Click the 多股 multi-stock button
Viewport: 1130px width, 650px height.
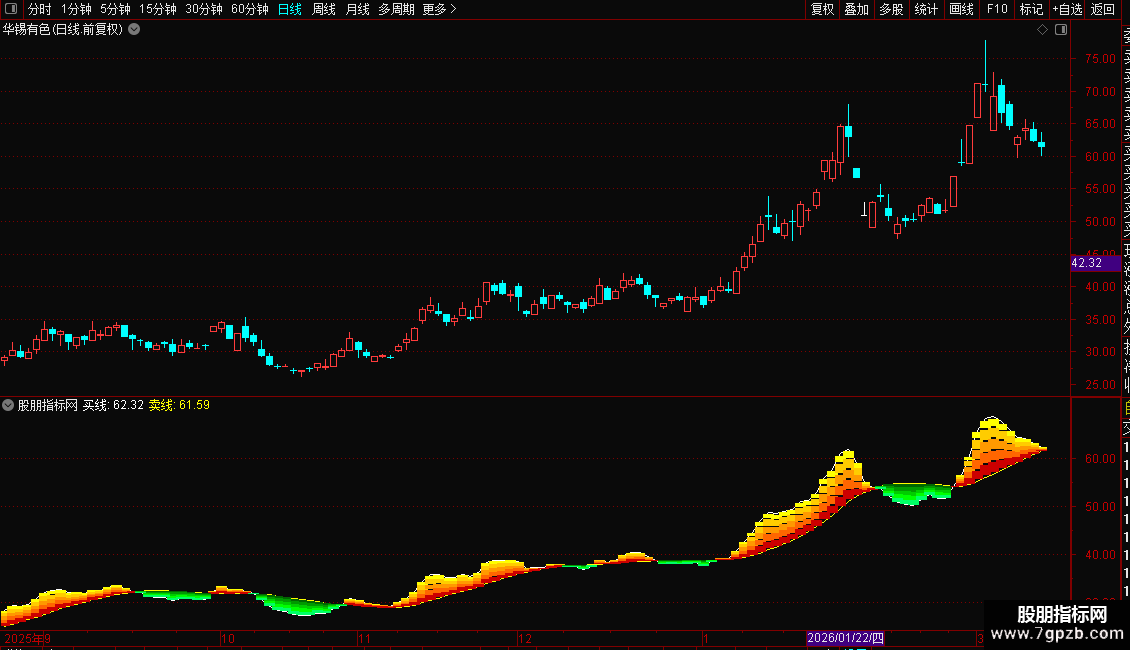click(891, 9)
